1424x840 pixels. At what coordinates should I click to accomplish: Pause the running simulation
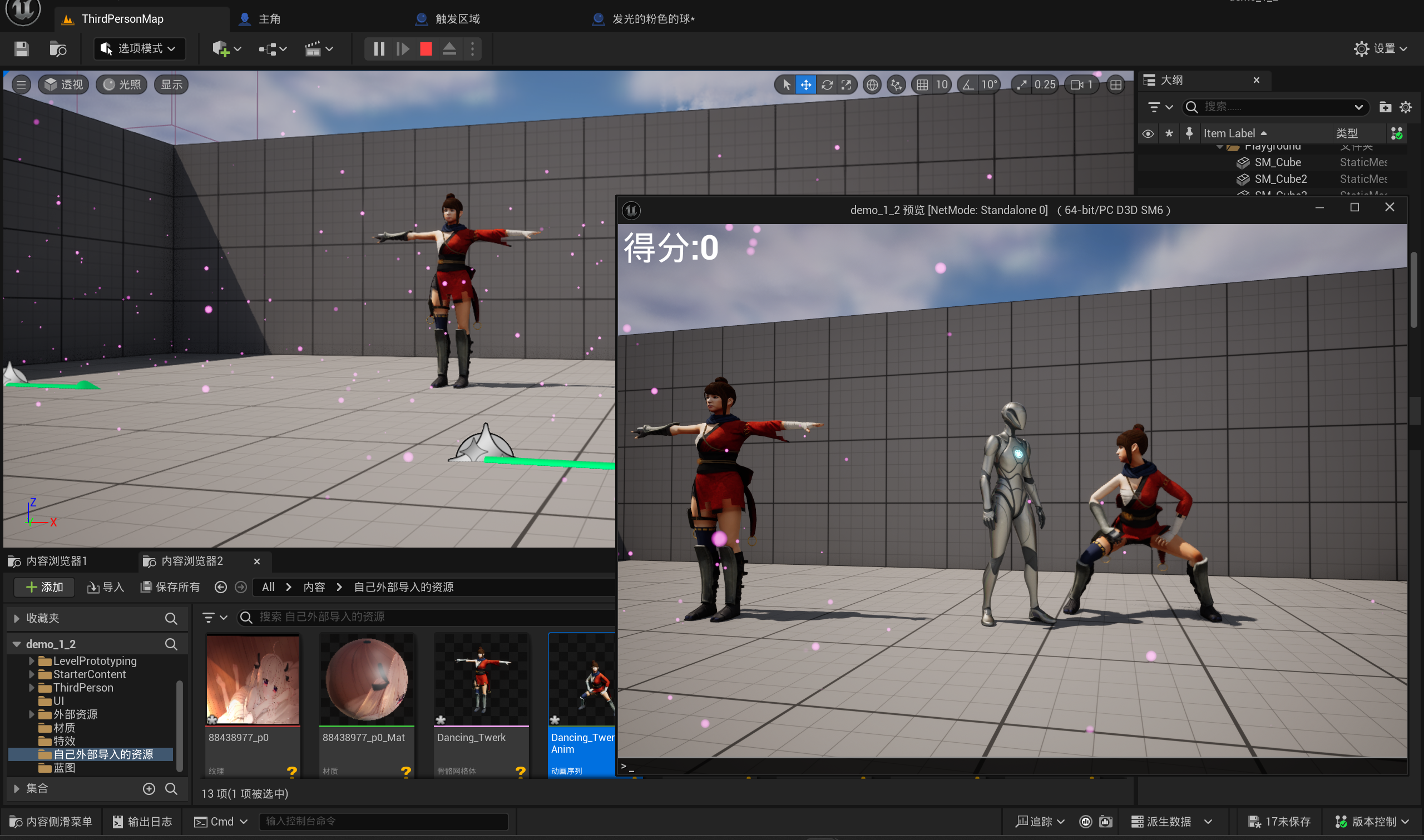tap(379, 49)
